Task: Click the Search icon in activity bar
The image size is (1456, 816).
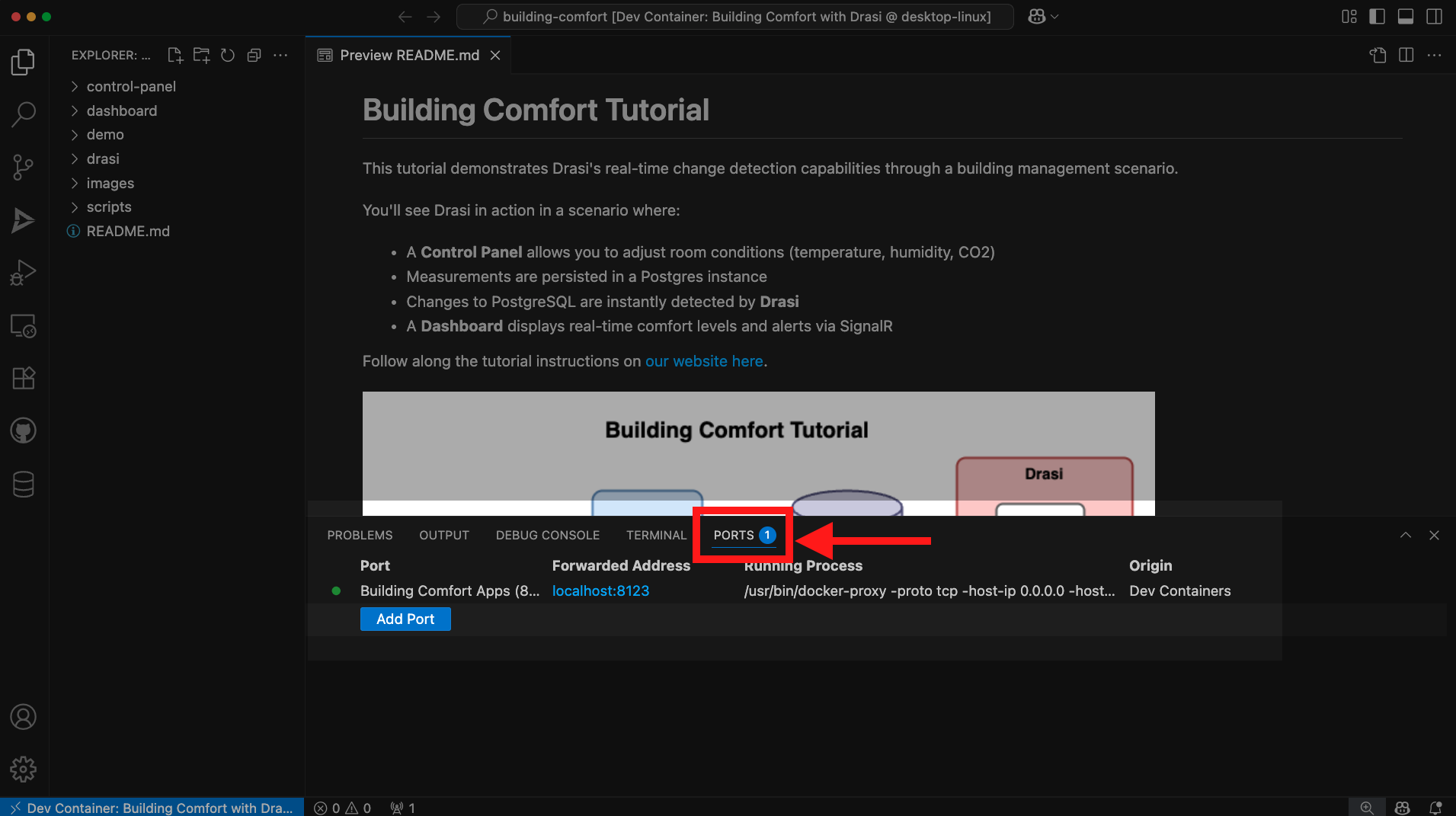Action: pyautogui.click(x=23, y=114)
